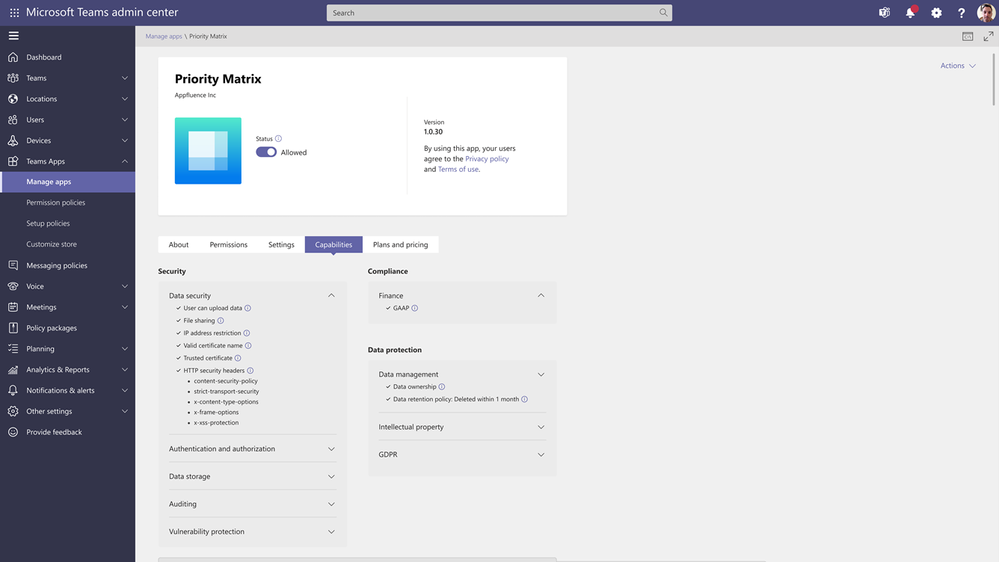This screenshot has width=999, height=562.
Task: Collapse the Data security section
Action: pos(331,296)
